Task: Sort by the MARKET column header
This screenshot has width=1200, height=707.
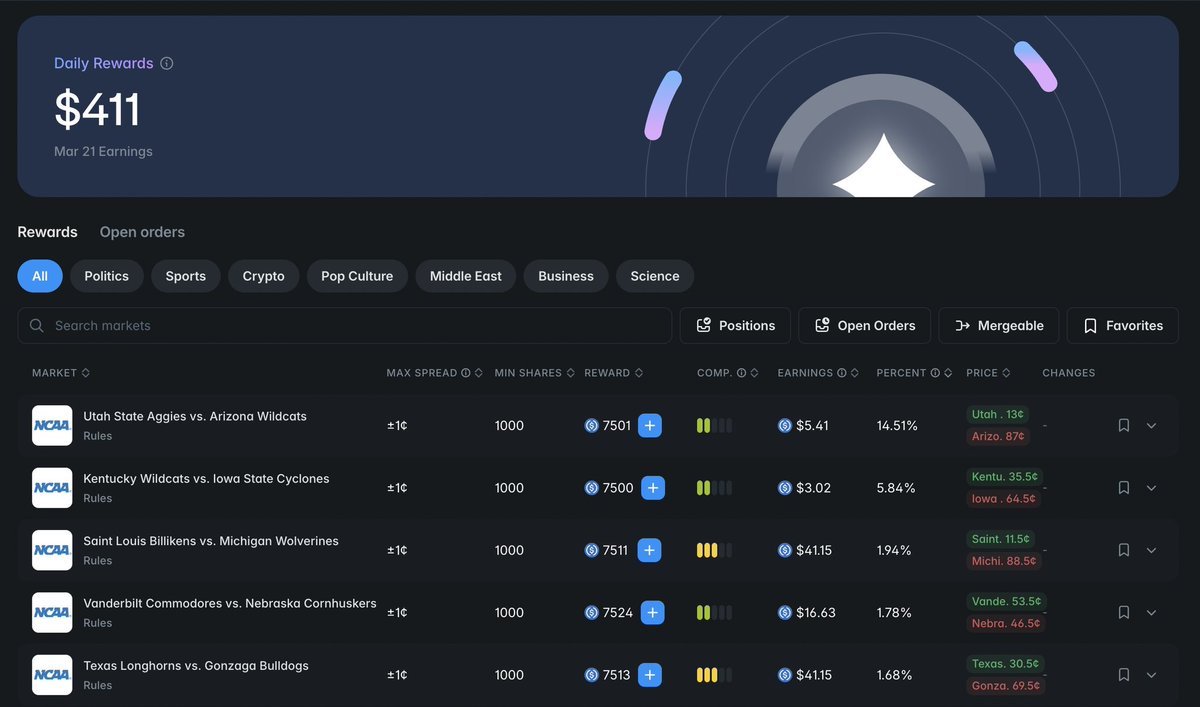Action: [61, 373]
